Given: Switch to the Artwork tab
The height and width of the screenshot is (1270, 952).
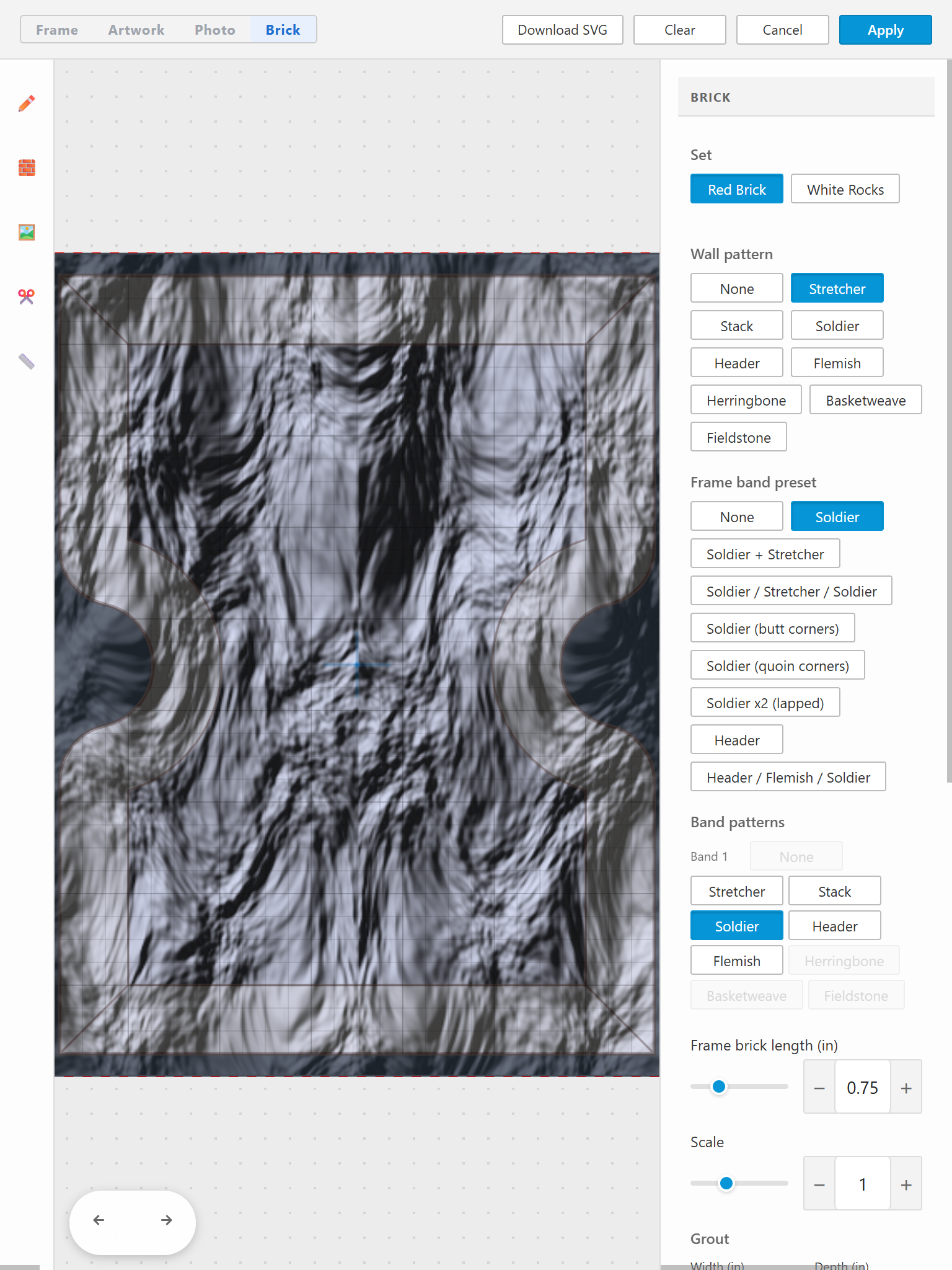Looking at the screenshot, I should point(136,30).
